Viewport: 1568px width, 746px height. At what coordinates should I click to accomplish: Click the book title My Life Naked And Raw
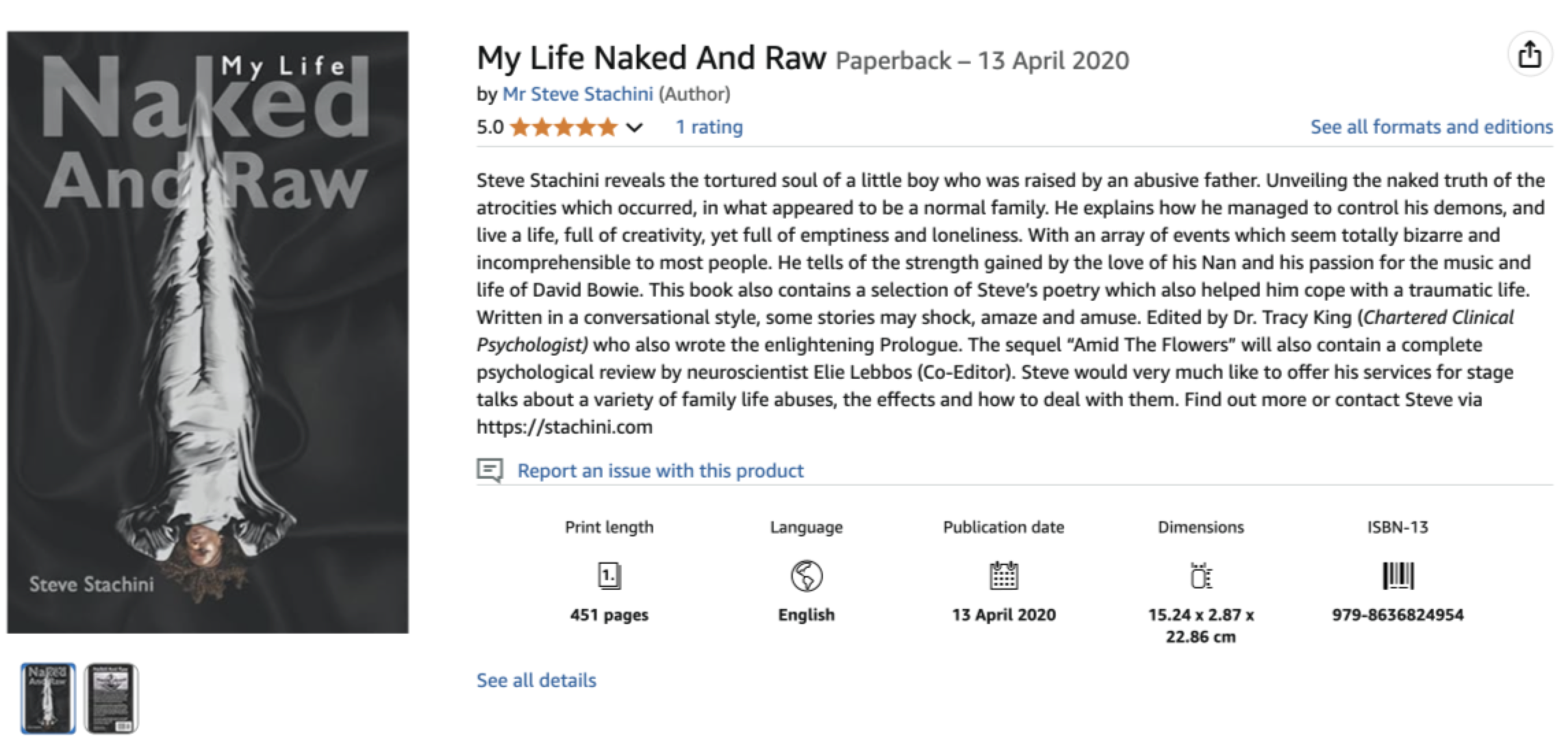[651, 58]
